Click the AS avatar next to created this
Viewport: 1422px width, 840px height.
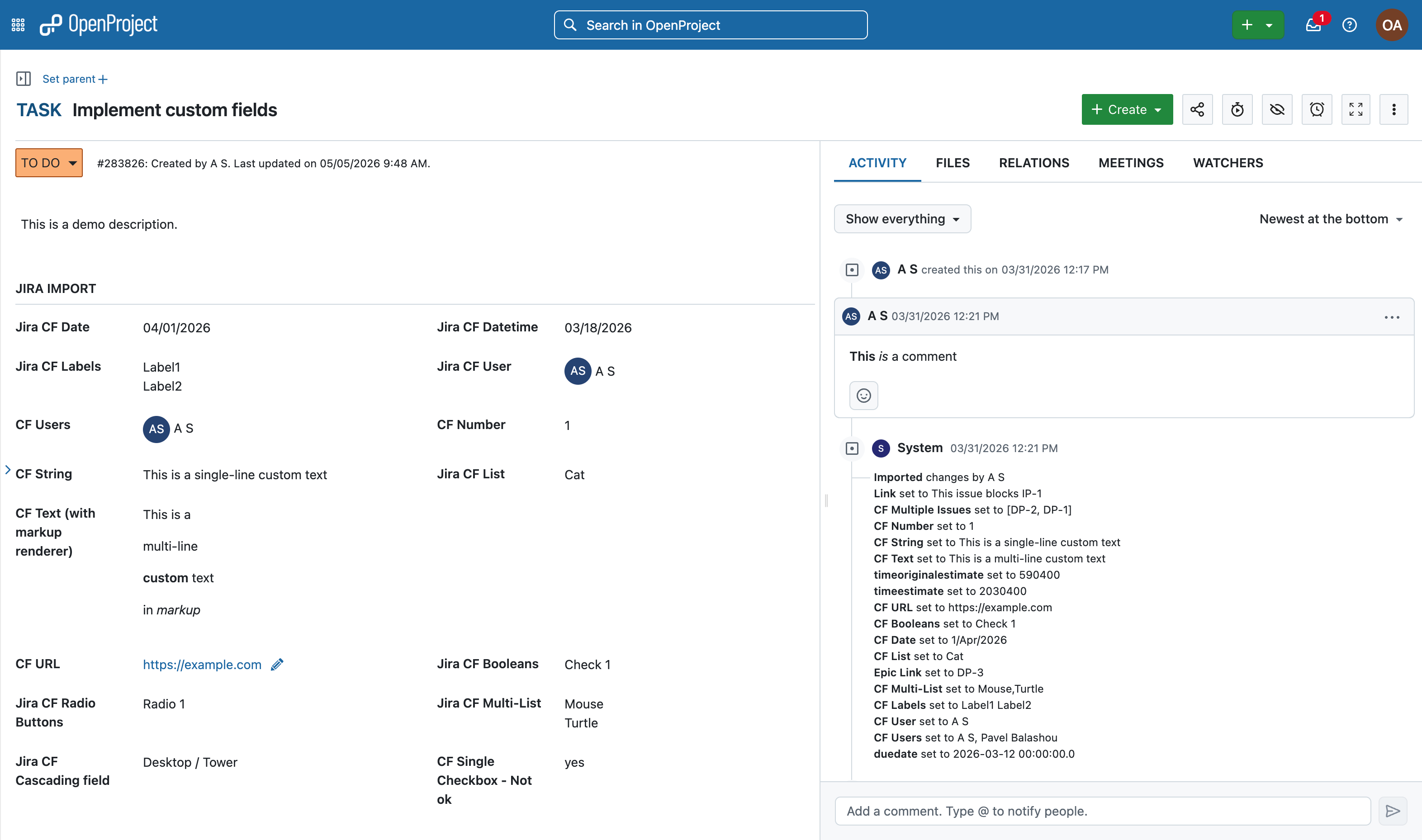click(x=881, y=270)
